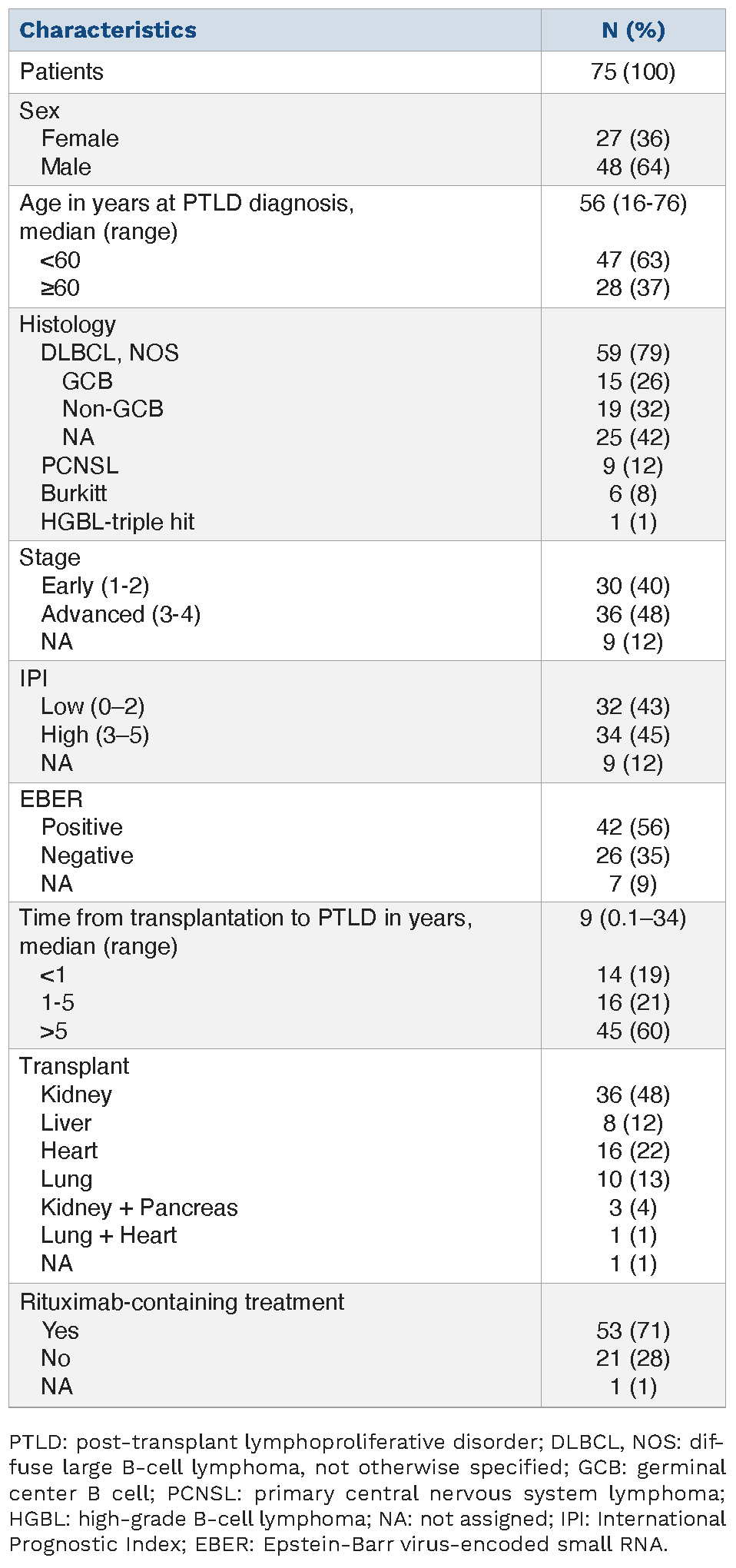Select the High (3–5) IPI label
The width and height of the screenshot is (736, 1568).
coord(95,735)
